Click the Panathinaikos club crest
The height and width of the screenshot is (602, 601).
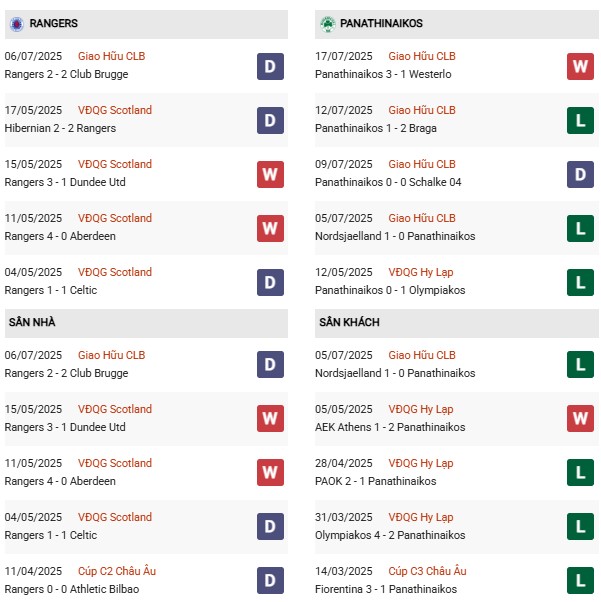[x=327, y=23]
